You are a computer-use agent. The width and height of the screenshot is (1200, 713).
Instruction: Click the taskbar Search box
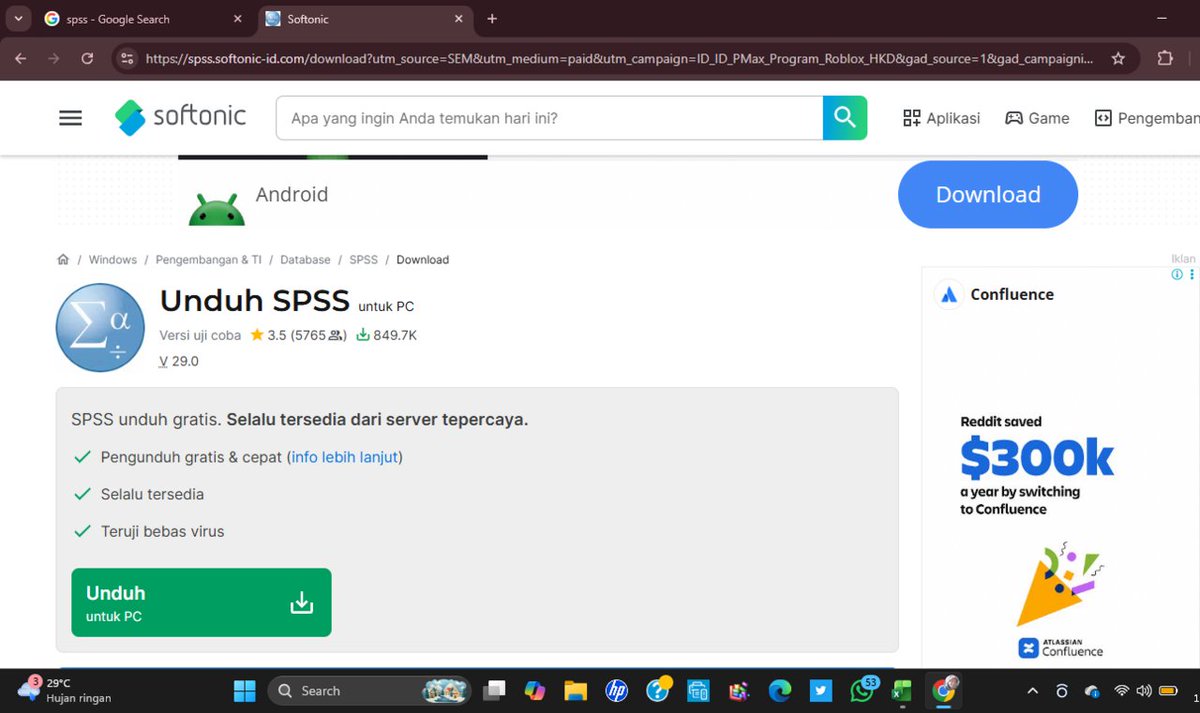(371, 691)
